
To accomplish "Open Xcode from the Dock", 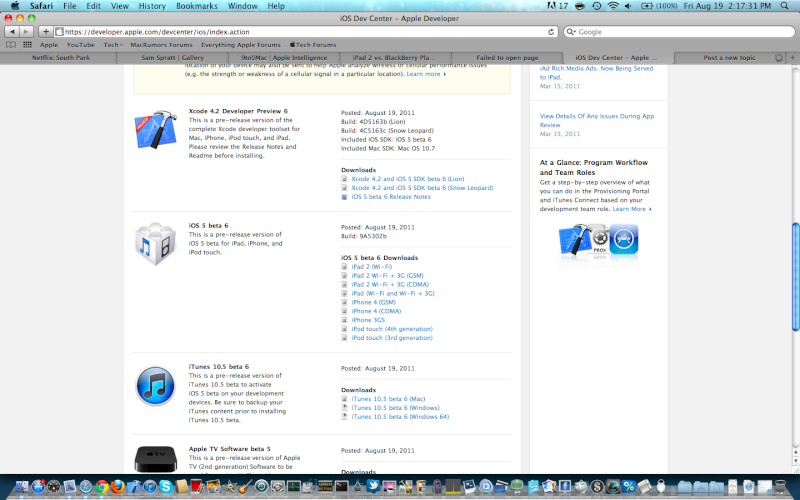I will click(x=134, y=487).
